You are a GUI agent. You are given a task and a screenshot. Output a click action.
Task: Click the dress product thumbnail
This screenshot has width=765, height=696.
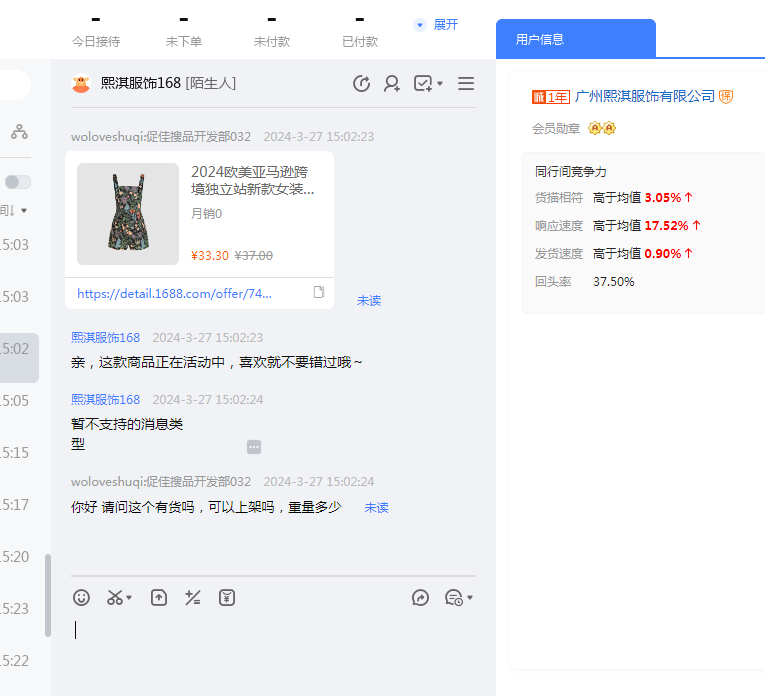point(128,214)
